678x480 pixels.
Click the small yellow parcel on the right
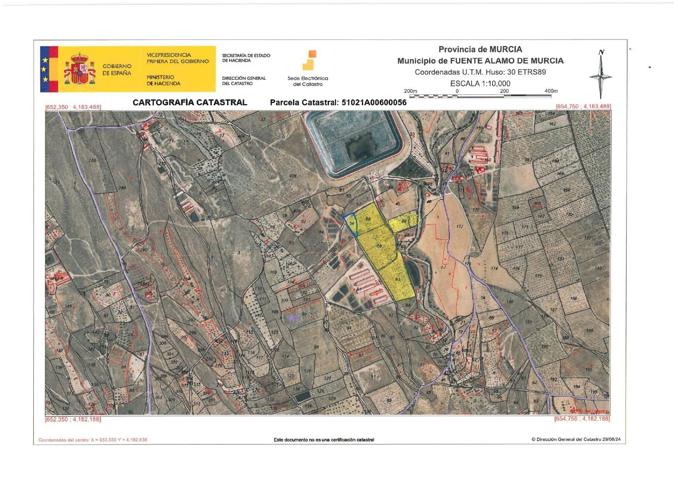[404, 221]
